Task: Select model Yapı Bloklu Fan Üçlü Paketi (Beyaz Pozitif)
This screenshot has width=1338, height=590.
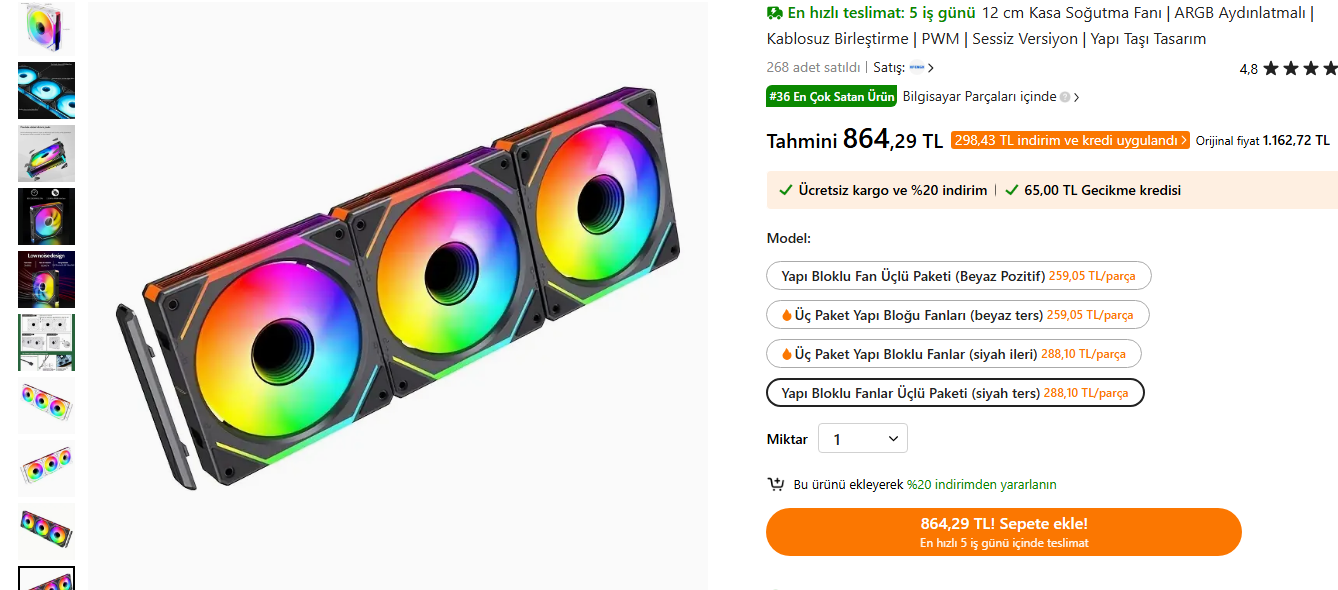Action: [958, 276]
